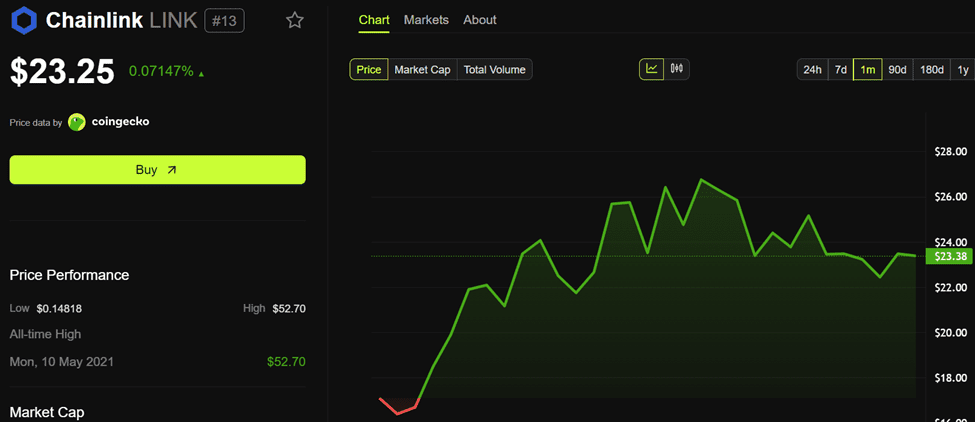The image size is (975, 422).
Task: Set chart range to 24h
Action: click(812, 69)
